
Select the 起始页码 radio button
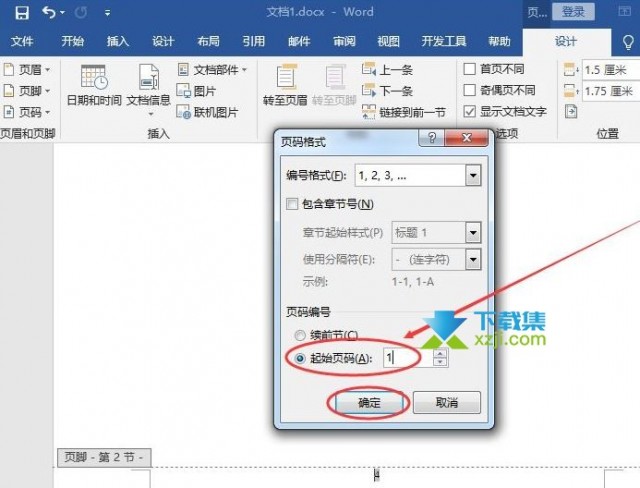coord(300,358)
